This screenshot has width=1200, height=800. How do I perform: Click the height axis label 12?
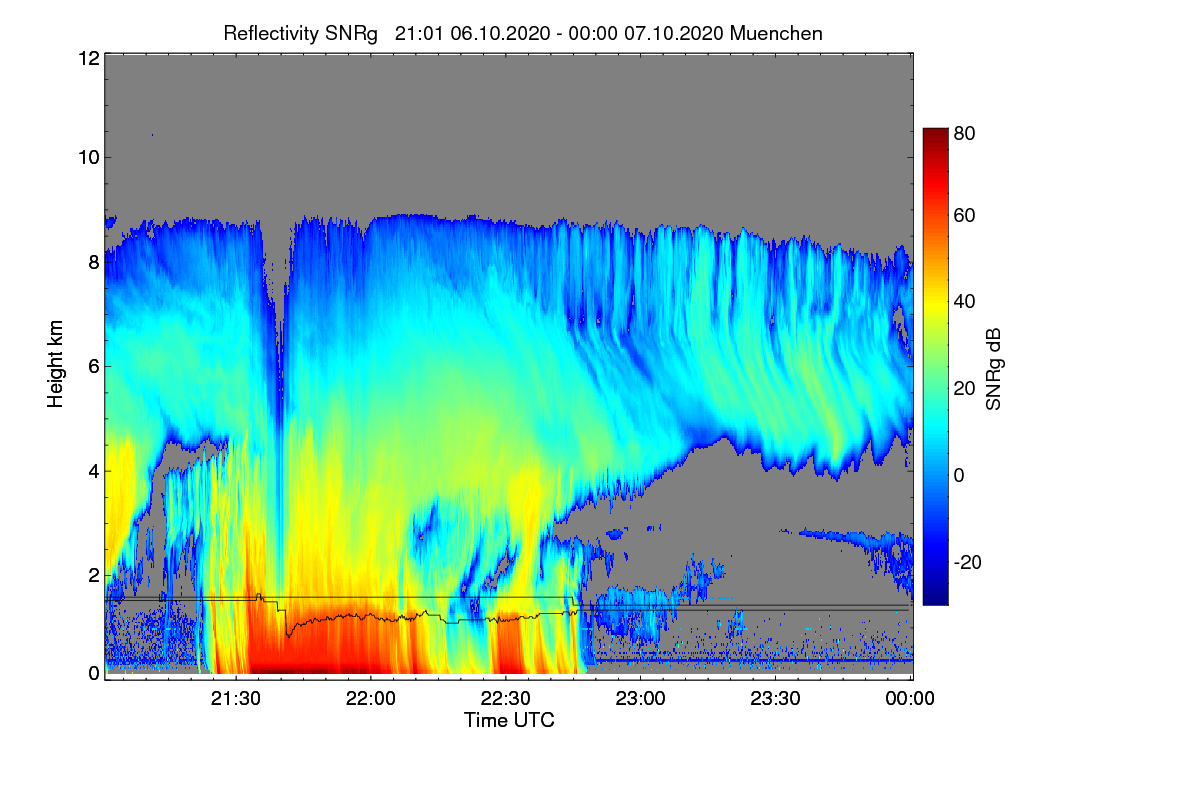[x=88, y=59]
